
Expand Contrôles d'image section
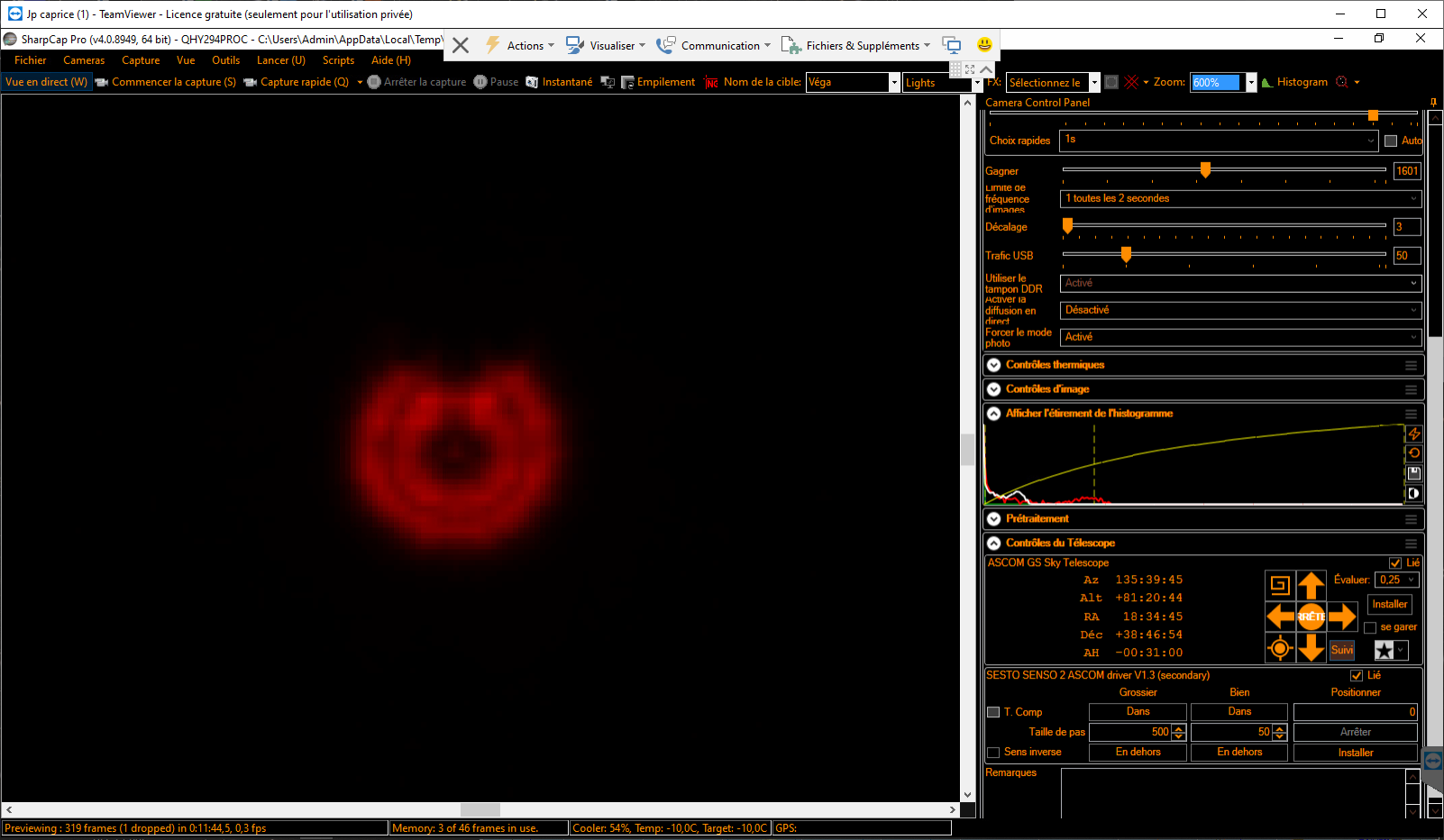(993, 389)
